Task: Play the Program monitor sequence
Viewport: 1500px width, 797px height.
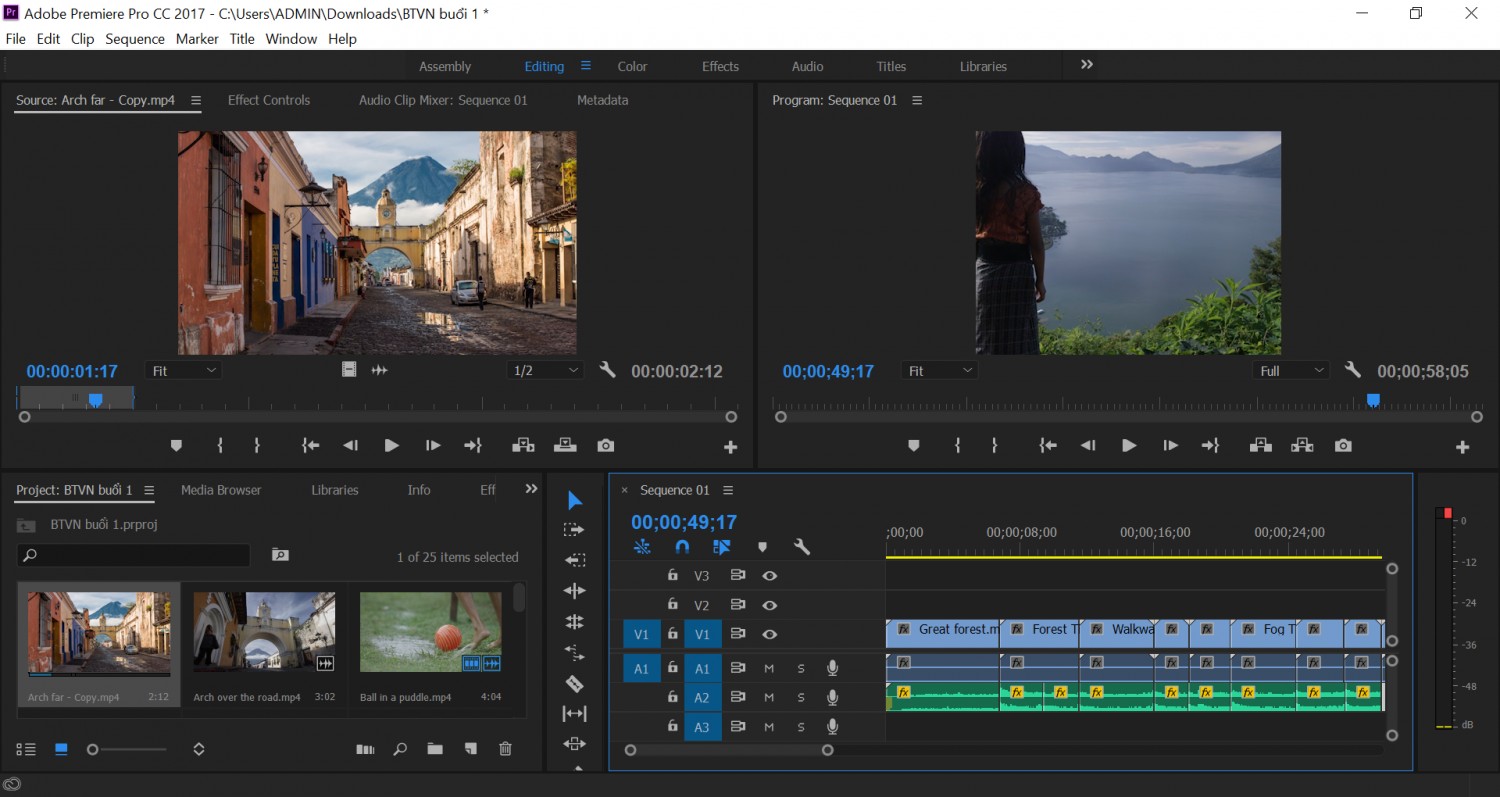Action: coord(1129,445)
